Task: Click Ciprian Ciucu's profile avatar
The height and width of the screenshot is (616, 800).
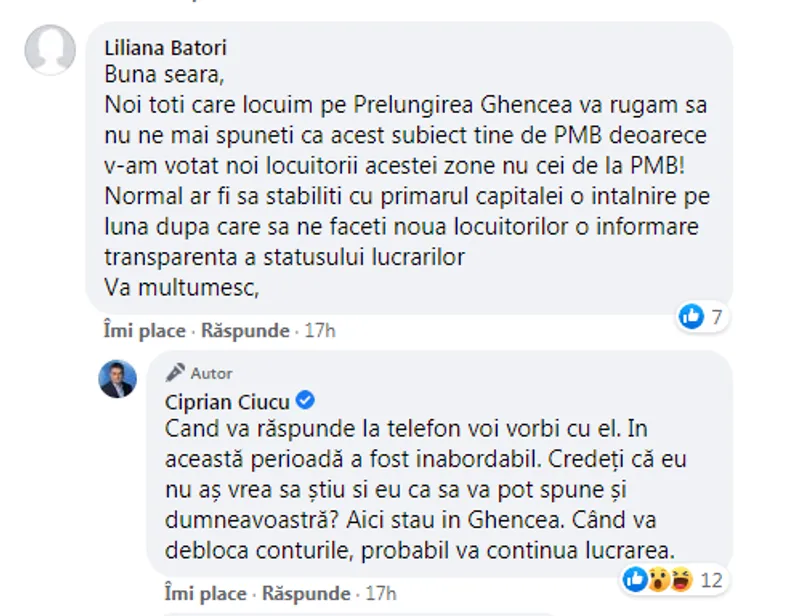Action: [117, 378]
